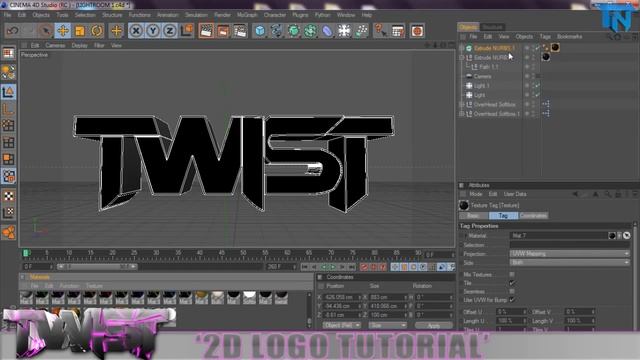Click the white material swatch
The height and width of the screenshot is (360, 640).
pos(249,298)
